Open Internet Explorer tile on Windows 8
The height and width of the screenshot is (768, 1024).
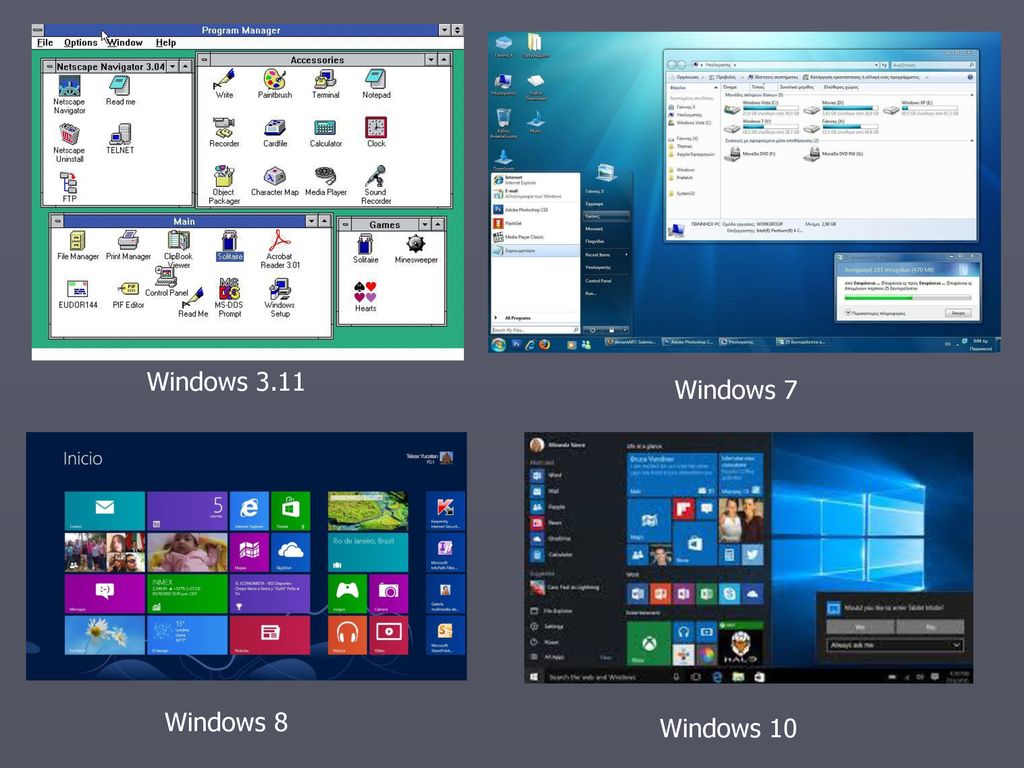click(x=249, y=511)
